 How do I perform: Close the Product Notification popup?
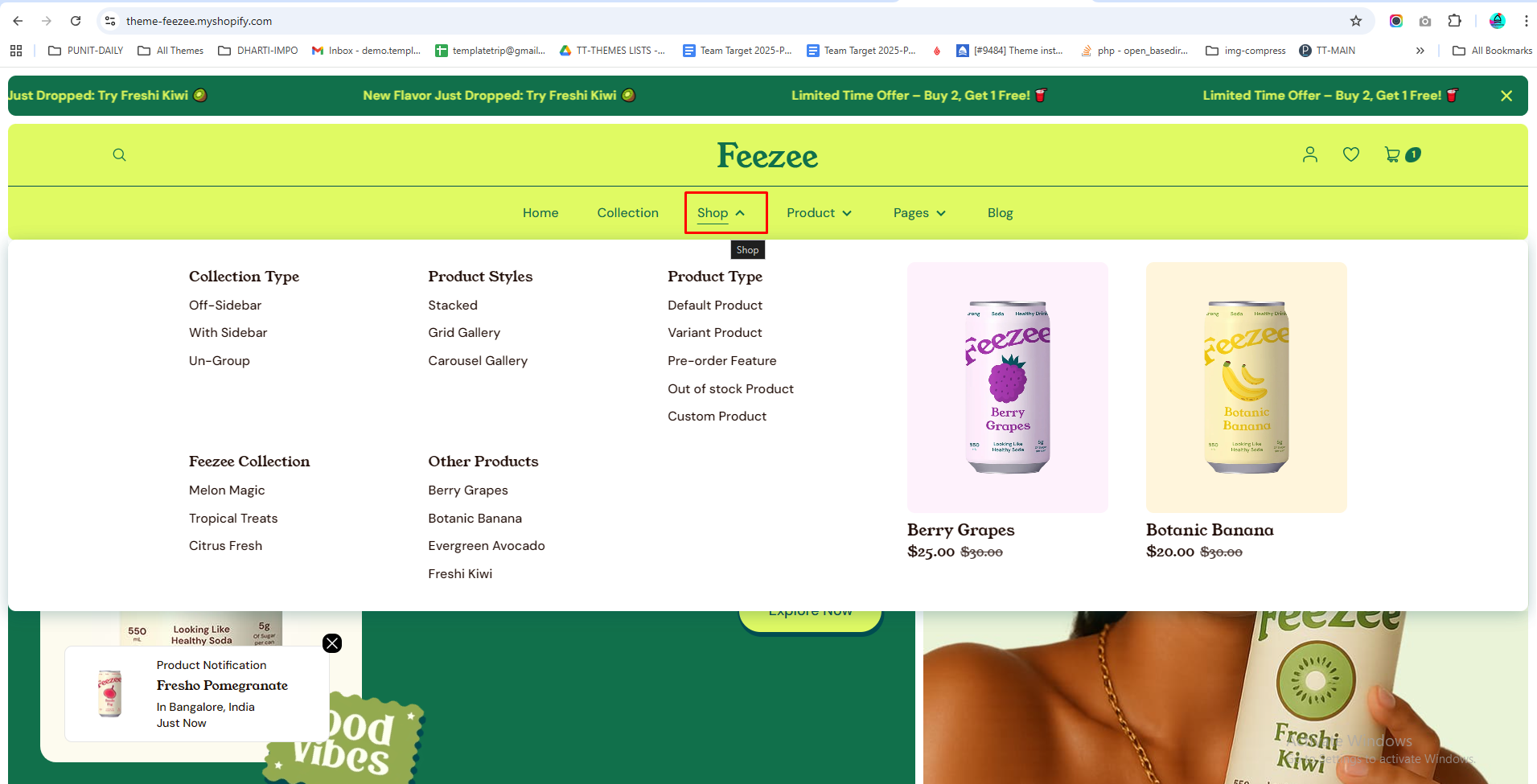[x=332, y=643]
